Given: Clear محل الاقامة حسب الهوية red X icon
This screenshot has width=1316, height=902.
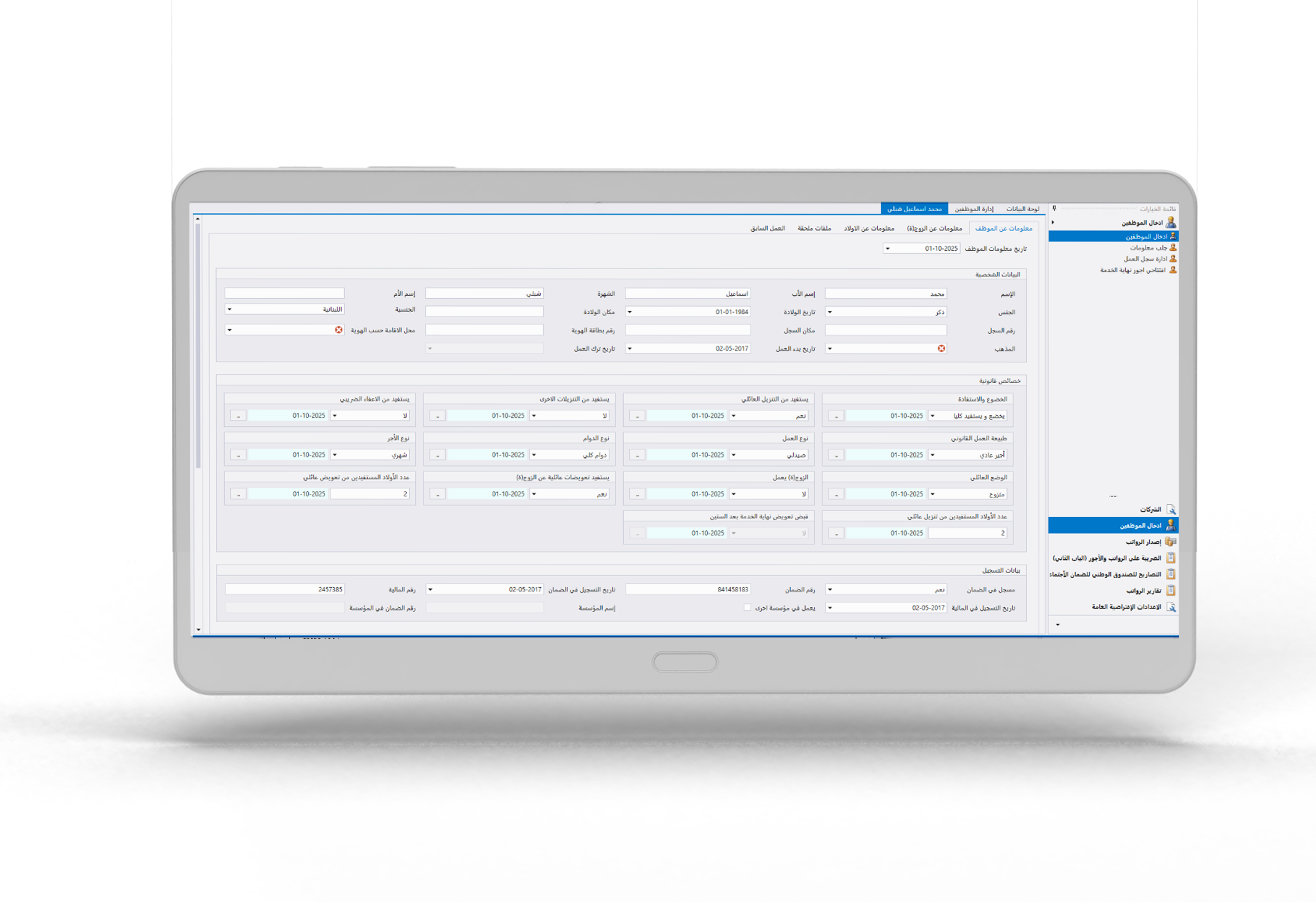Looking at the screenshot, I should 339,330.
